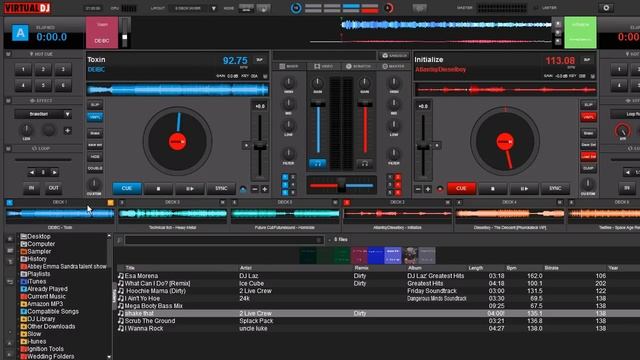This screenshot has height=360, width=640.
Task: Toggle SLIP mode on right deck
Action: pos(588,105)
